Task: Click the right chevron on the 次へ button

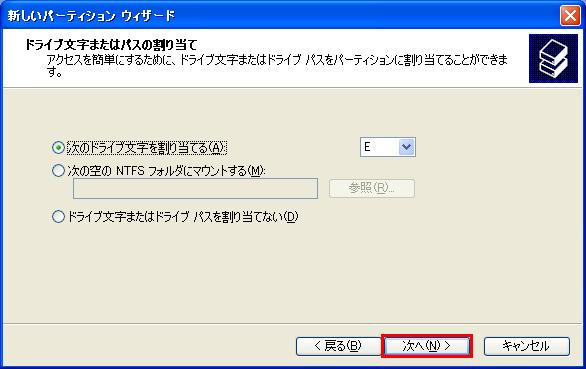Action: 447,346
